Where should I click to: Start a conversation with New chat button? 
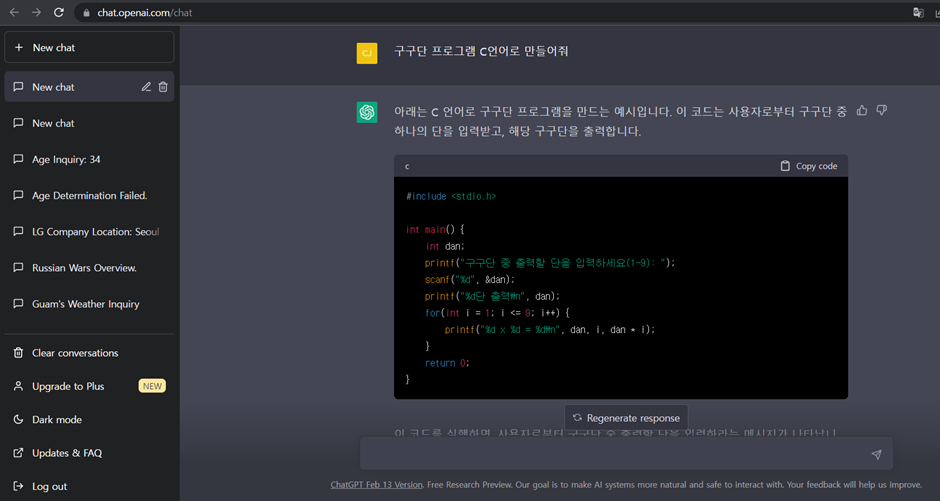coord(89,47)
